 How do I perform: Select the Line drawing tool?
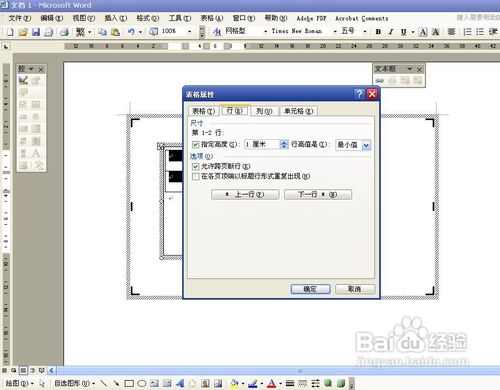[x=103, y=383]
